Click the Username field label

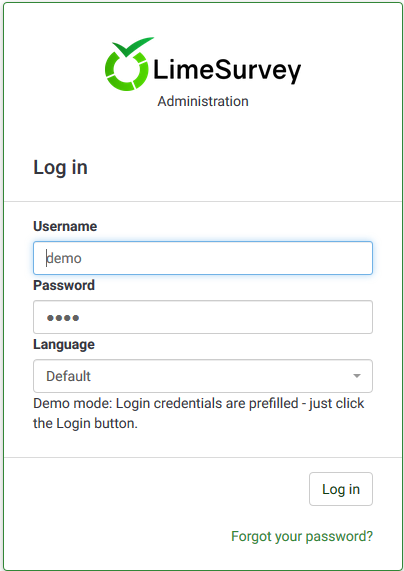(65, 226)
